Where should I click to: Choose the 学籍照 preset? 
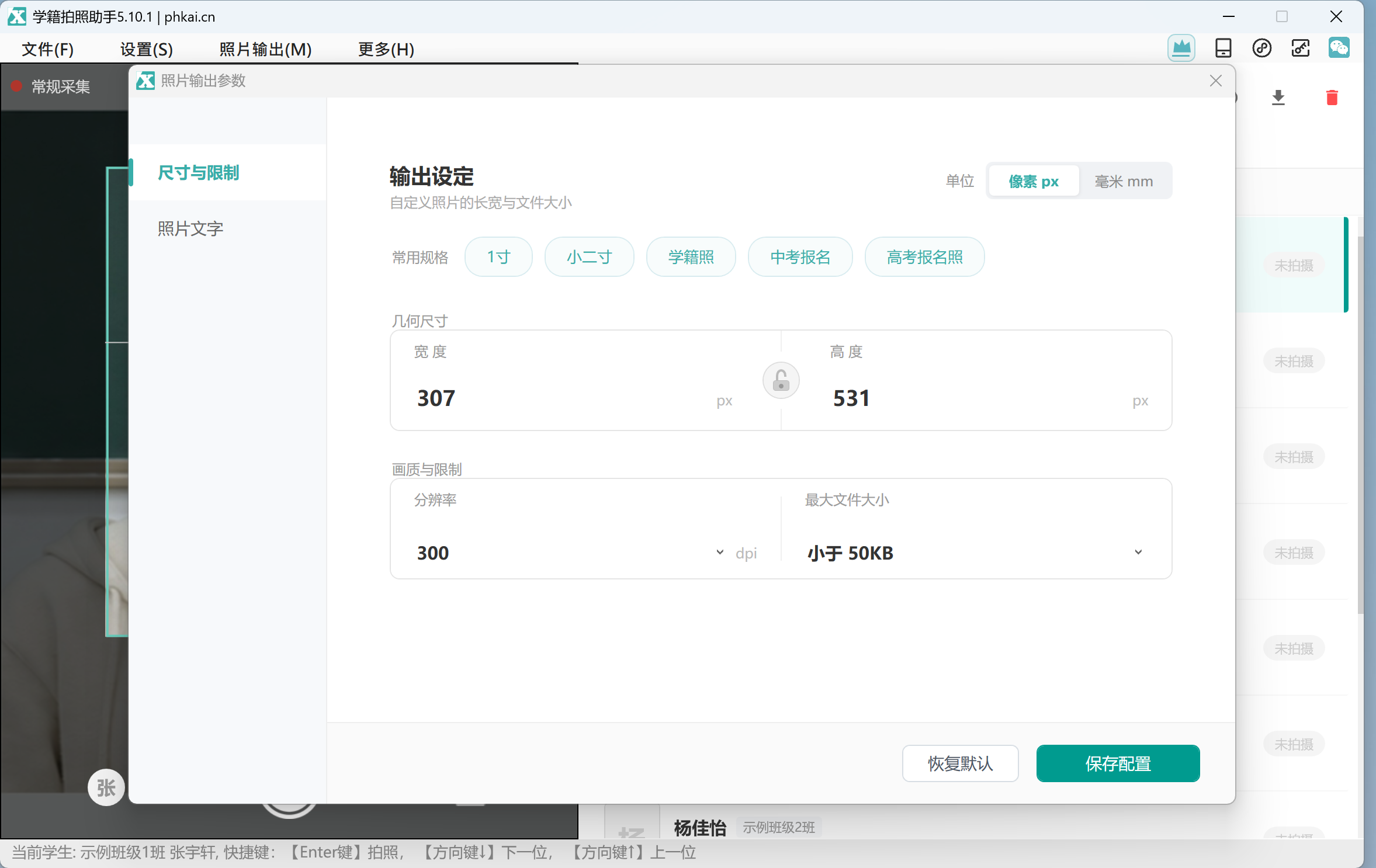point(691,257)
